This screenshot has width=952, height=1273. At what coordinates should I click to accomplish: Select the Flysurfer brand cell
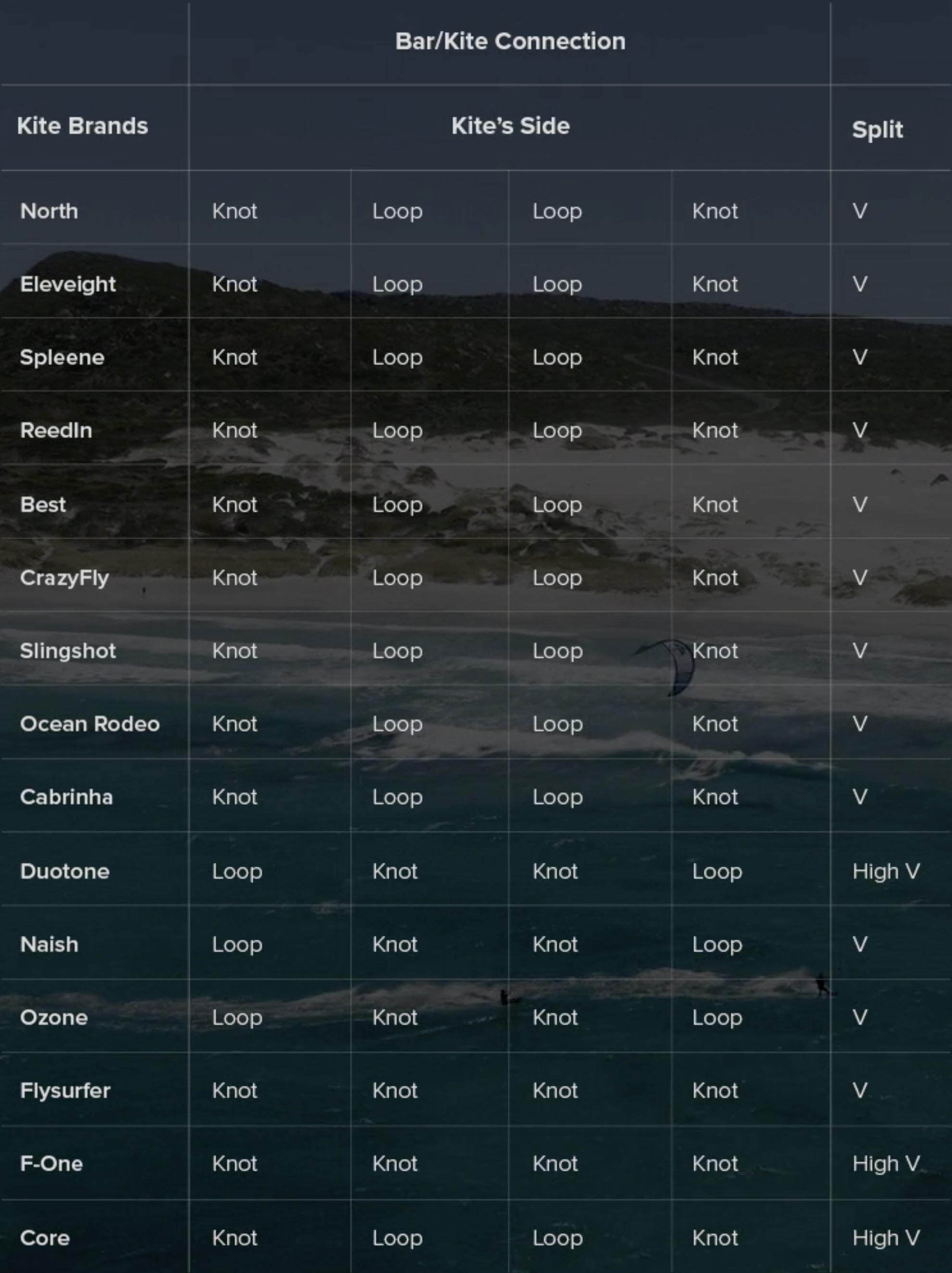(x=65, y=1091)
